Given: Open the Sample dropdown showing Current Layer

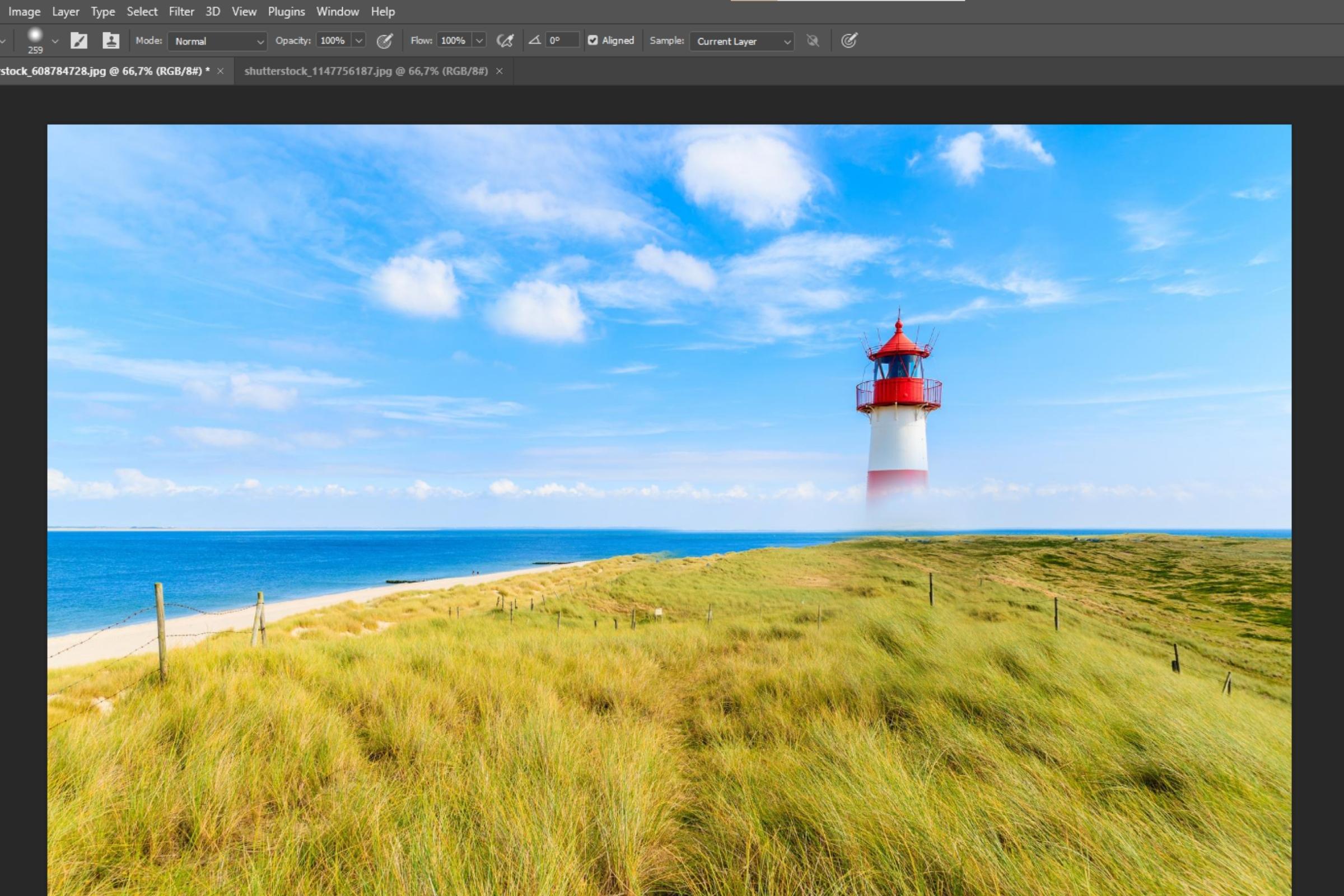Looking at the screenshot, I should click(741, 41).
